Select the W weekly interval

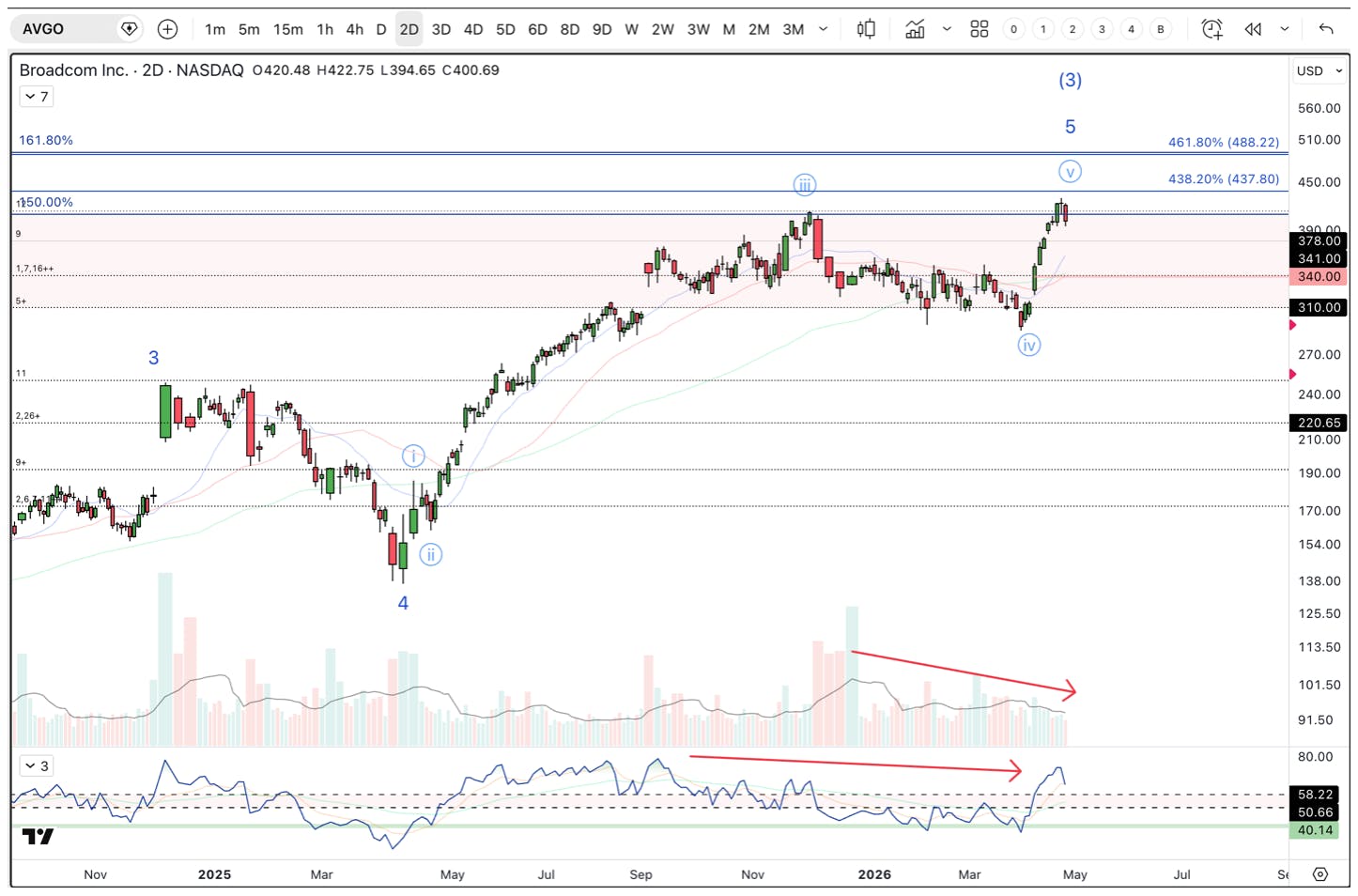[631, 29]
